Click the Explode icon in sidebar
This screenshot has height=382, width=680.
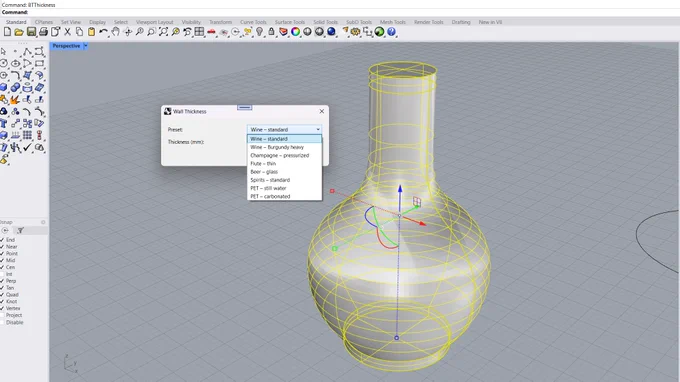point(15,100)
